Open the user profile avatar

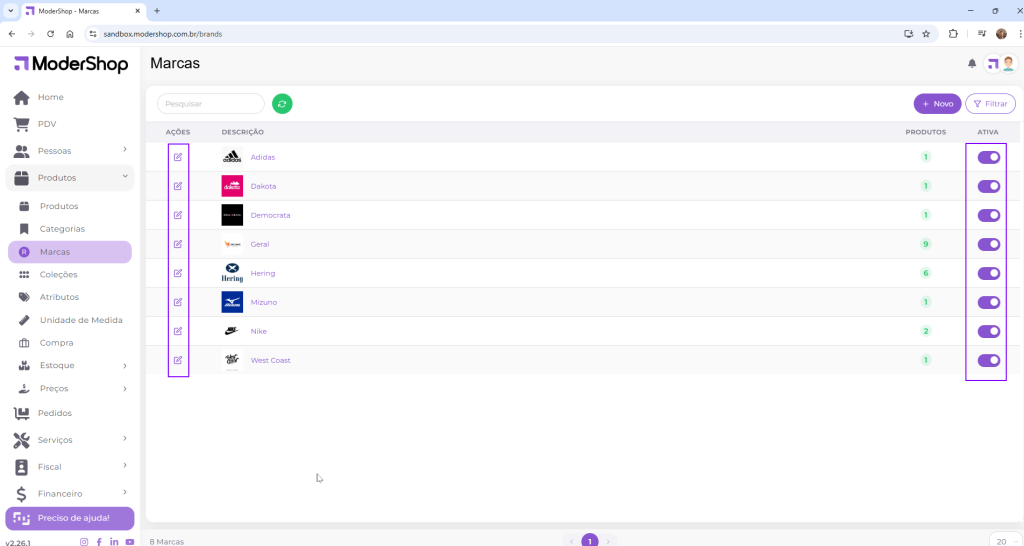pos(1008,64)
